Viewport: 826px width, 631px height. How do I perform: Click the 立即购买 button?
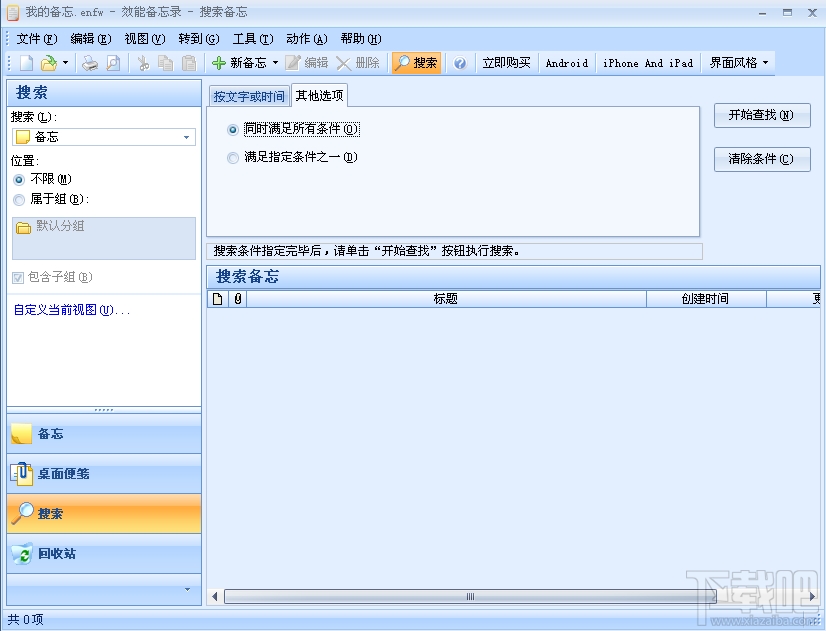[506, 63]
